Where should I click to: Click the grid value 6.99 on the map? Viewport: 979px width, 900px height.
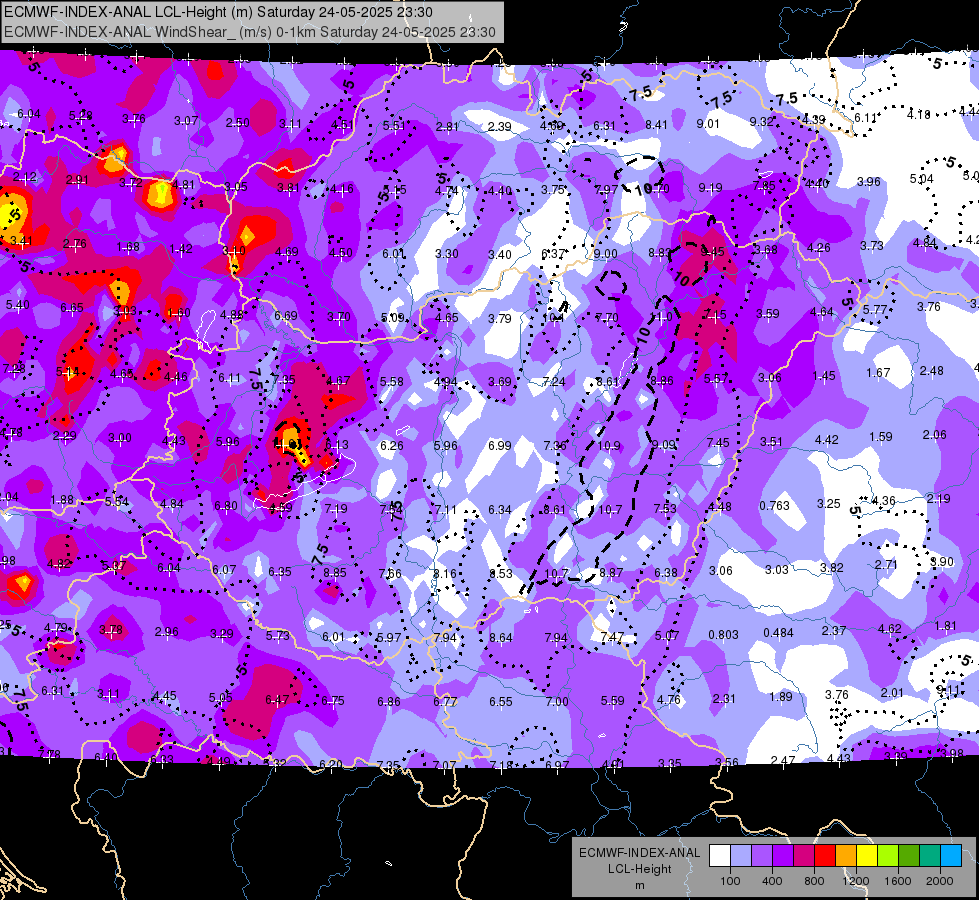pos(499,445)
